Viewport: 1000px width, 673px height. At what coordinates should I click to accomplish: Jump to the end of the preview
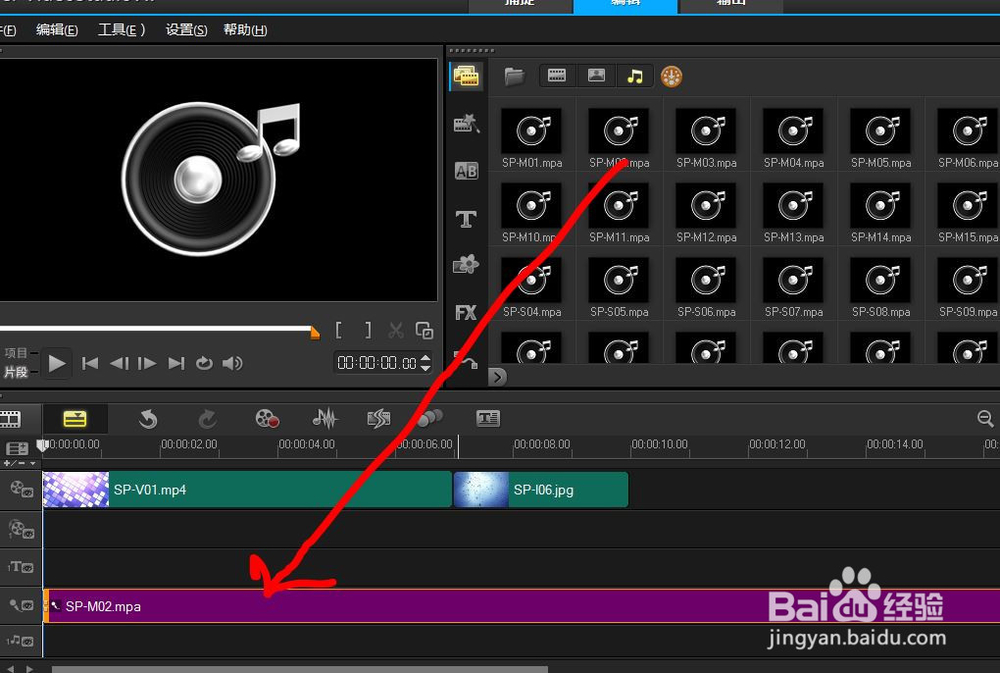176,364
